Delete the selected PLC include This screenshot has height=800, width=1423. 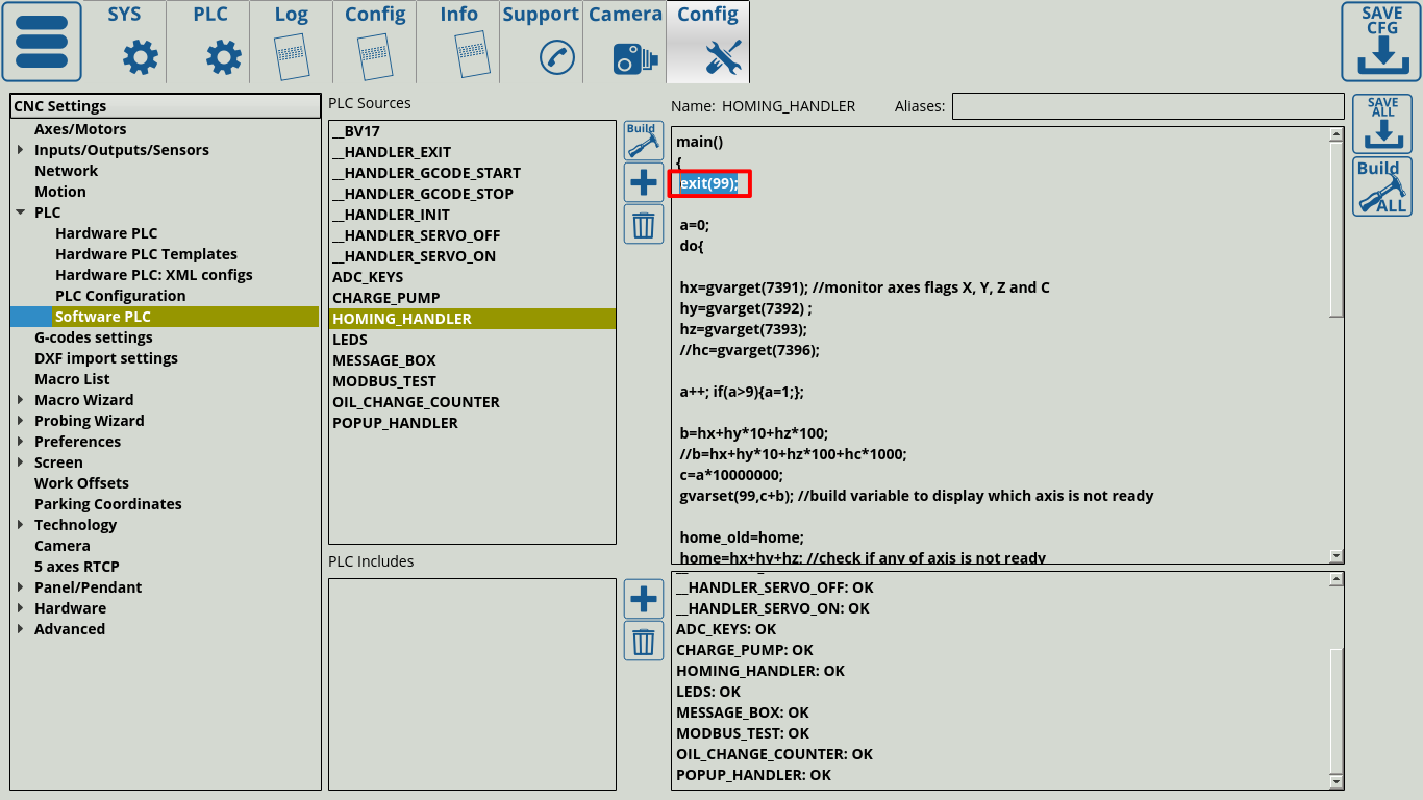(x=643, y=640)
